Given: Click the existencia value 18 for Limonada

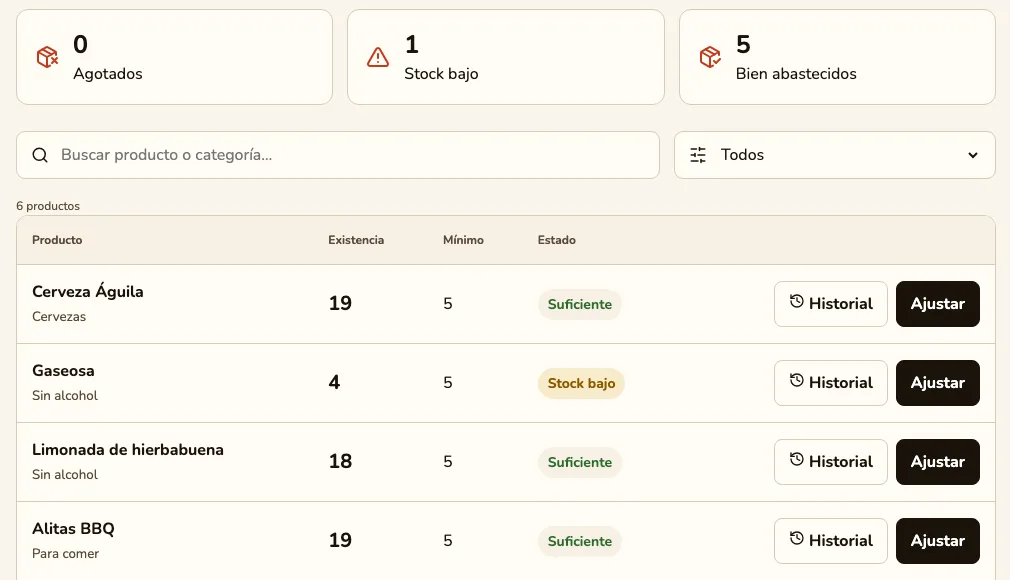Looking at the screenshot, I should tap(340, 461).
